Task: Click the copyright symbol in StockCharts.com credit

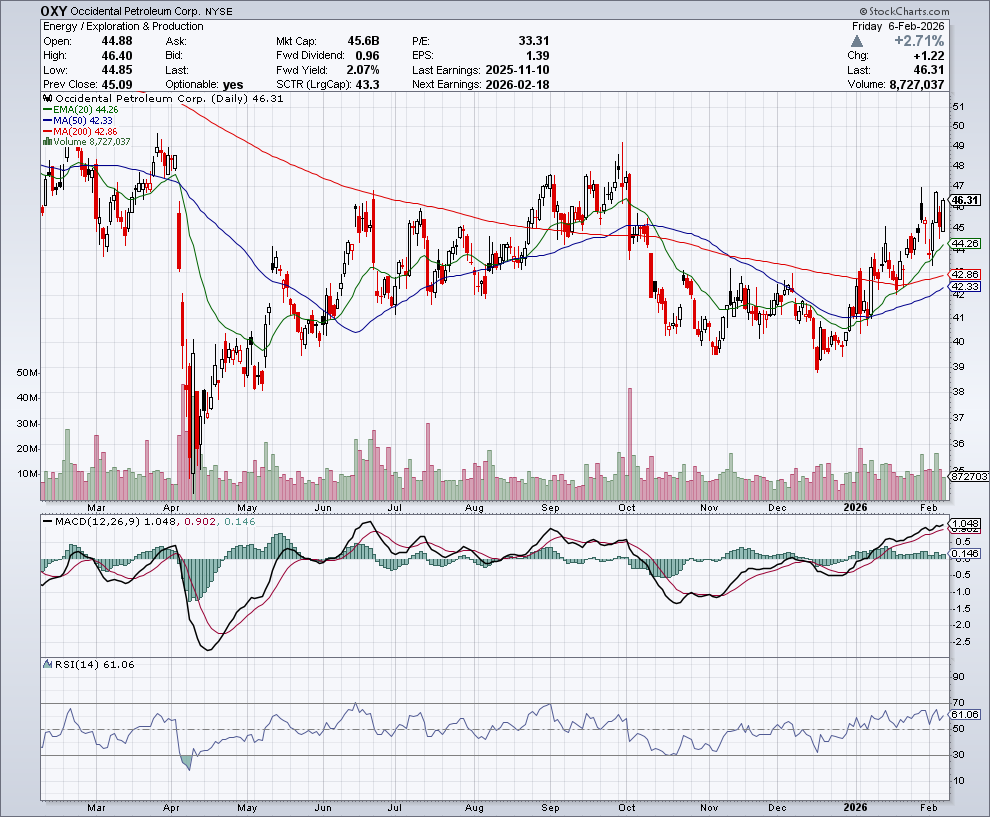Action: [863, 12]
